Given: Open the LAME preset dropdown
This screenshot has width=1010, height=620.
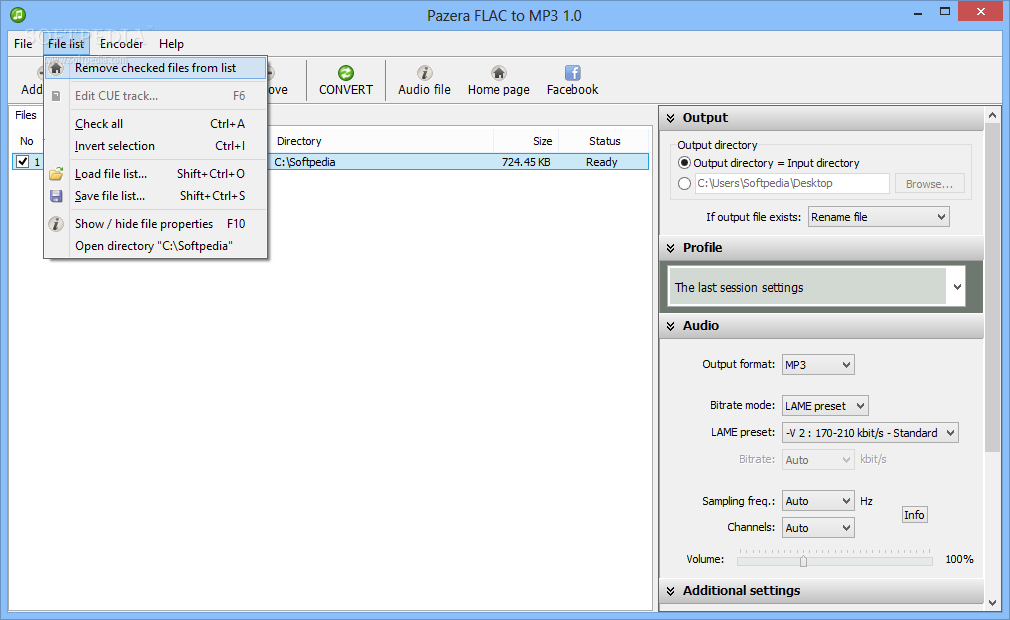Looking at the screenshot, I should [870, 433].
